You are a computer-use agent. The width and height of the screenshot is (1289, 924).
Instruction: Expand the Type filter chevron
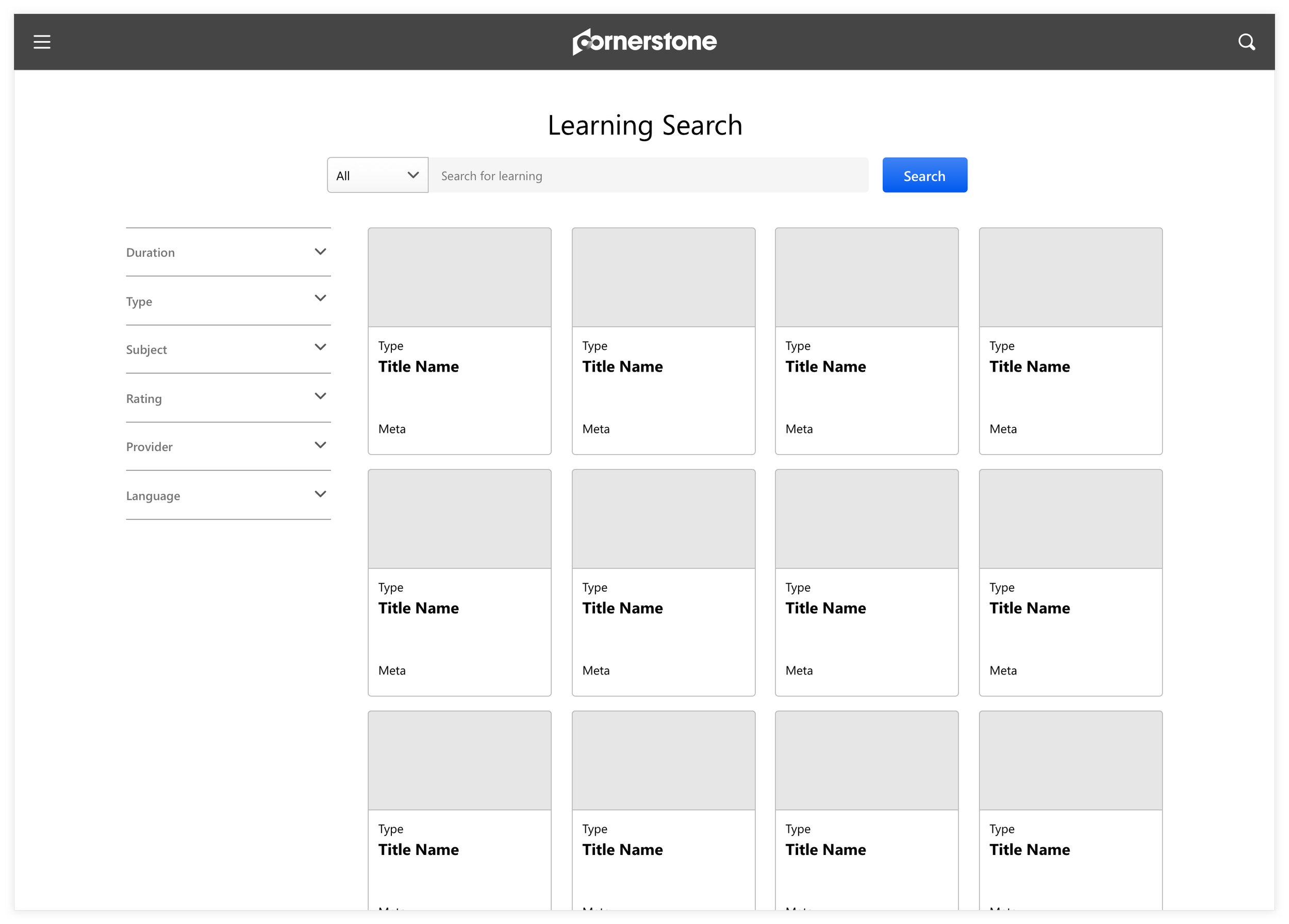(x=321, y=298)
